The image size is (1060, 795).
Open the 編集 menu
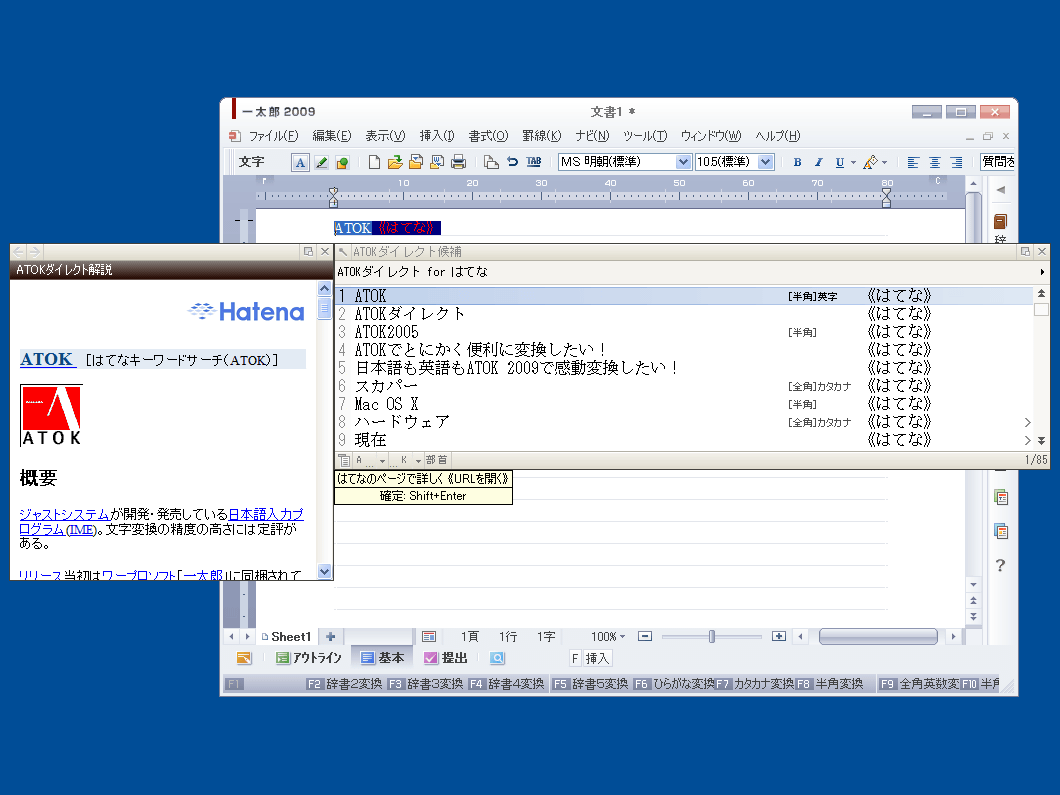pos(331,136)
